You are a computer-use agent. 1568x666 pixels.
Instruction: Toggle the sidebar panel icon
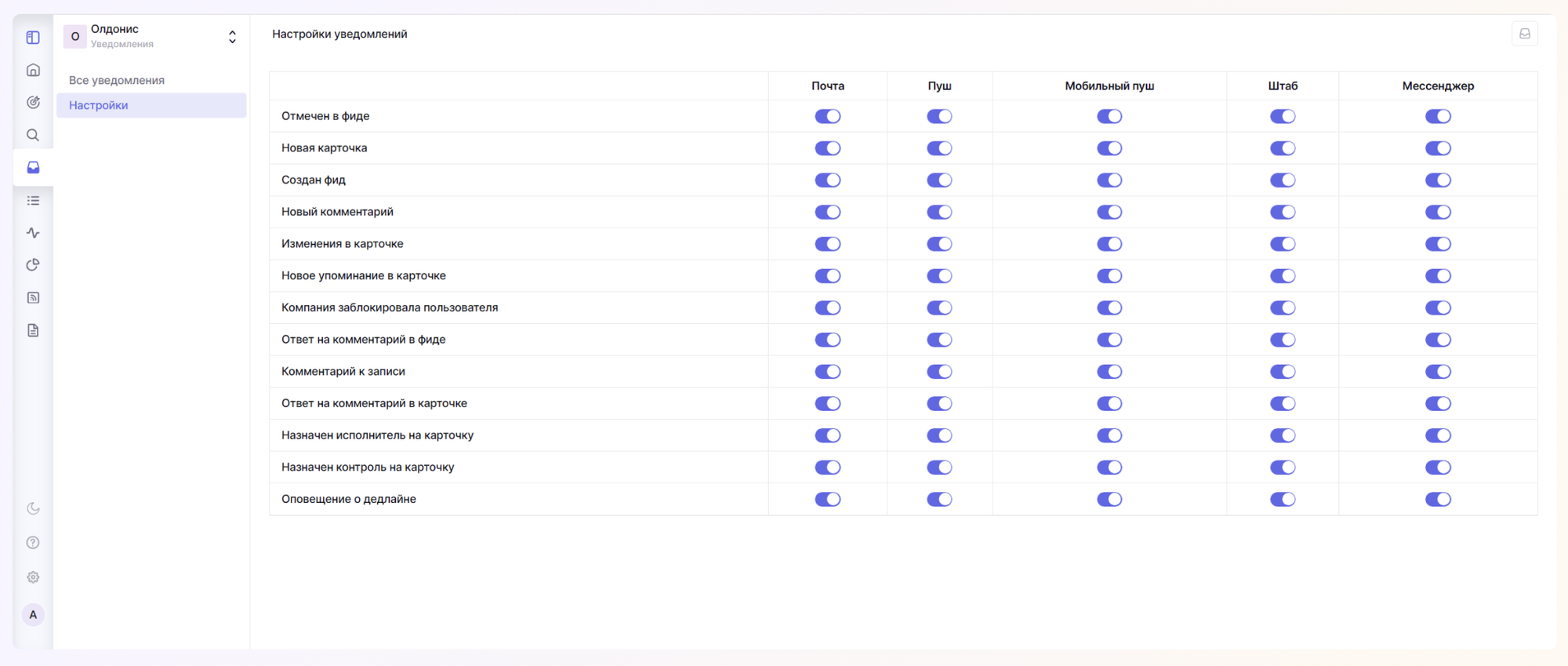click(33, 38)
